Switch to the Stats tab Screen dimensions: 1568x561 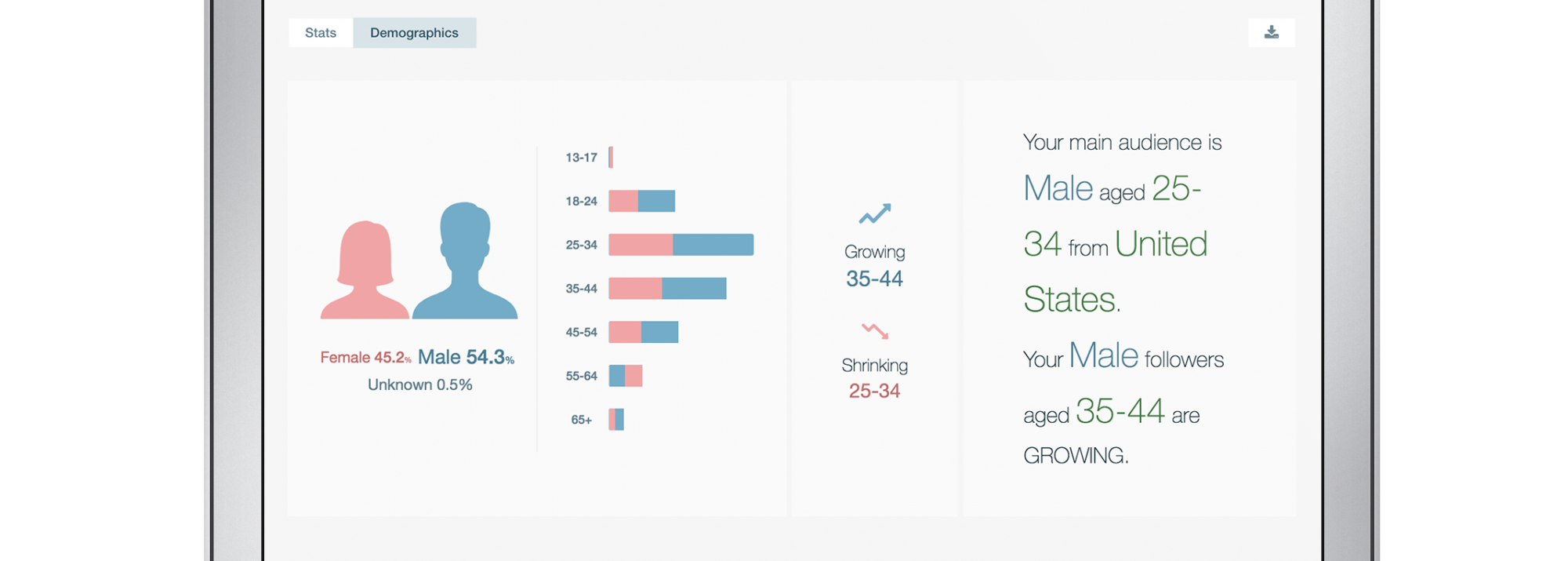click(321, 33)
